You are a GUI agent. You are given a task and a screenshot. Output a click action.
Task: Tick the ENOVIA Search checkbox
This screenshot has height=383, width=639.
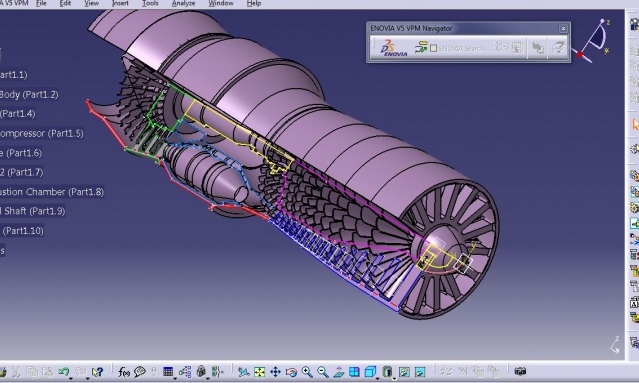coord(434,48)
